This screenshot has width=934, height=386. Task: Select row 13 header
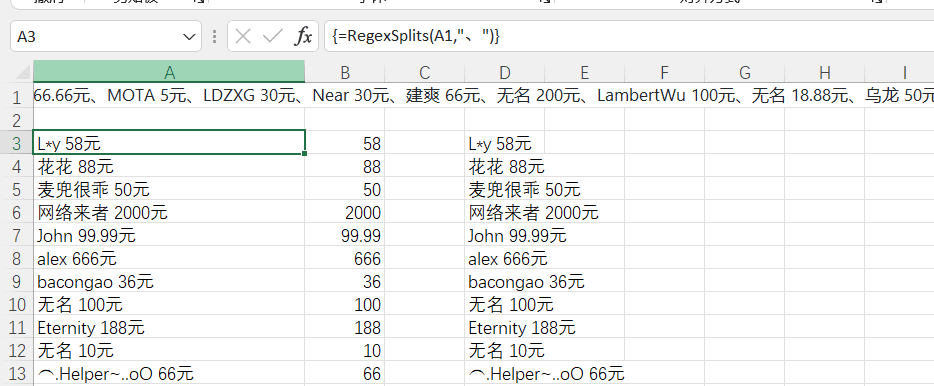pyautogui.click(x=17, y=373)
